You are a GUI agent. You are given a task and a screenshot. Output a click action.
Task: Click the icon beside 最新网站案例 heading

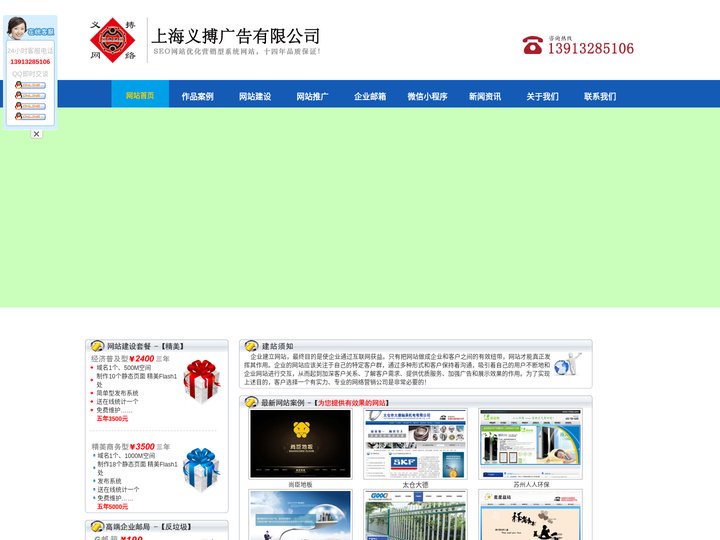(x=251, y=402)
